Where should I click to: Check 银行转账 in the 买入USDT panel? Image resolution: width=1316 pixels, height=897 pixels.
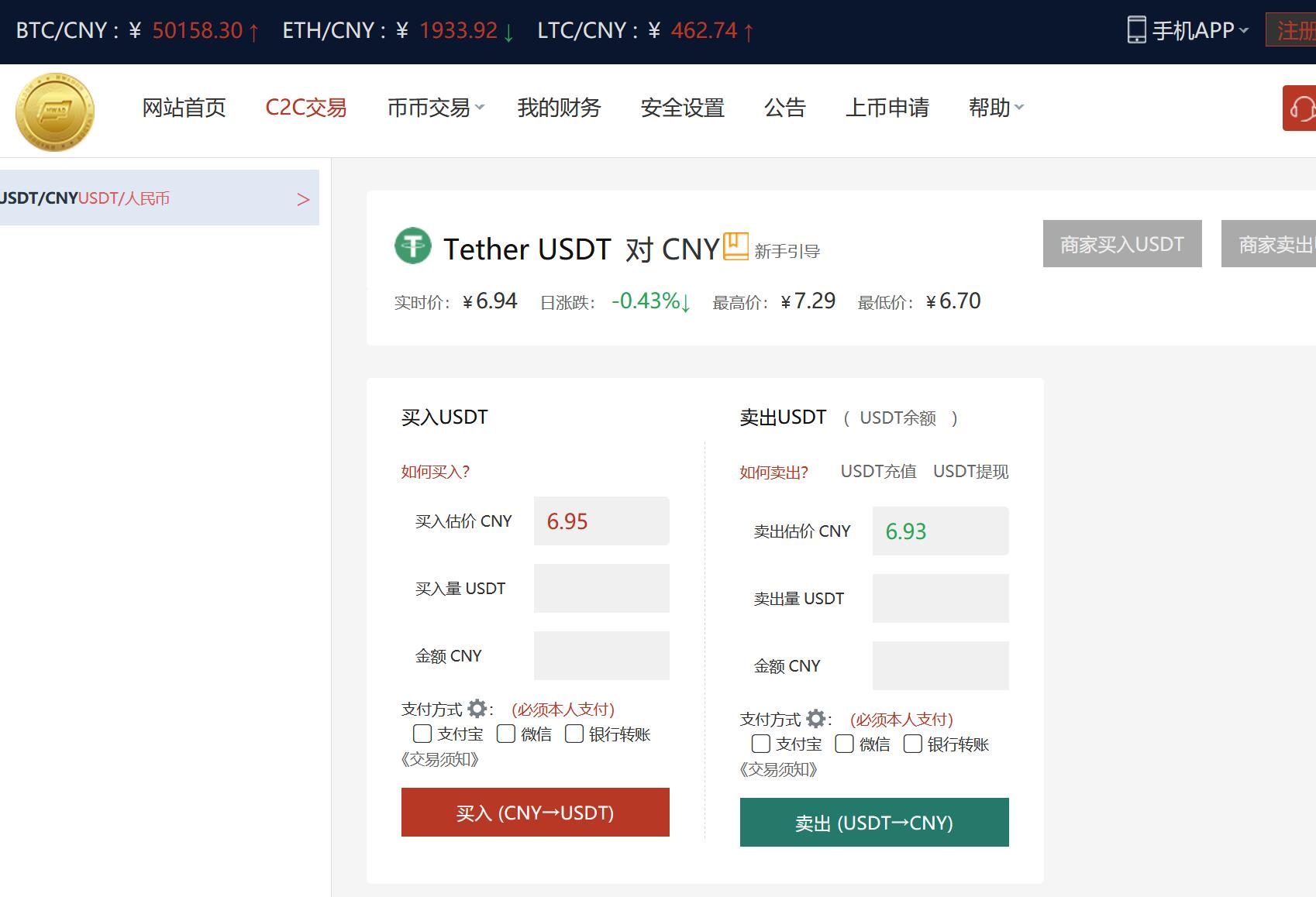574,734
